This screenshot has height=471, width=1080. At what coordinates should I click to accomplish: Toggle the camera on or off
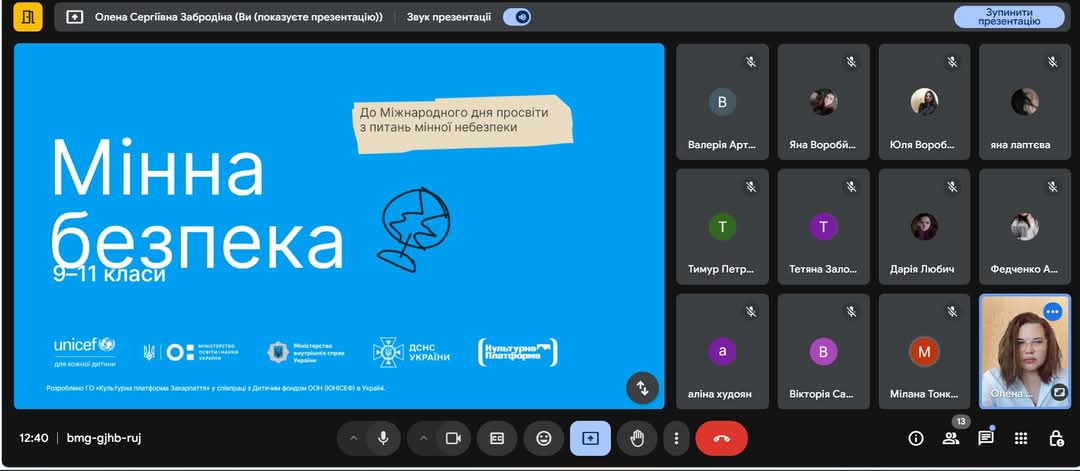[453, 439]
